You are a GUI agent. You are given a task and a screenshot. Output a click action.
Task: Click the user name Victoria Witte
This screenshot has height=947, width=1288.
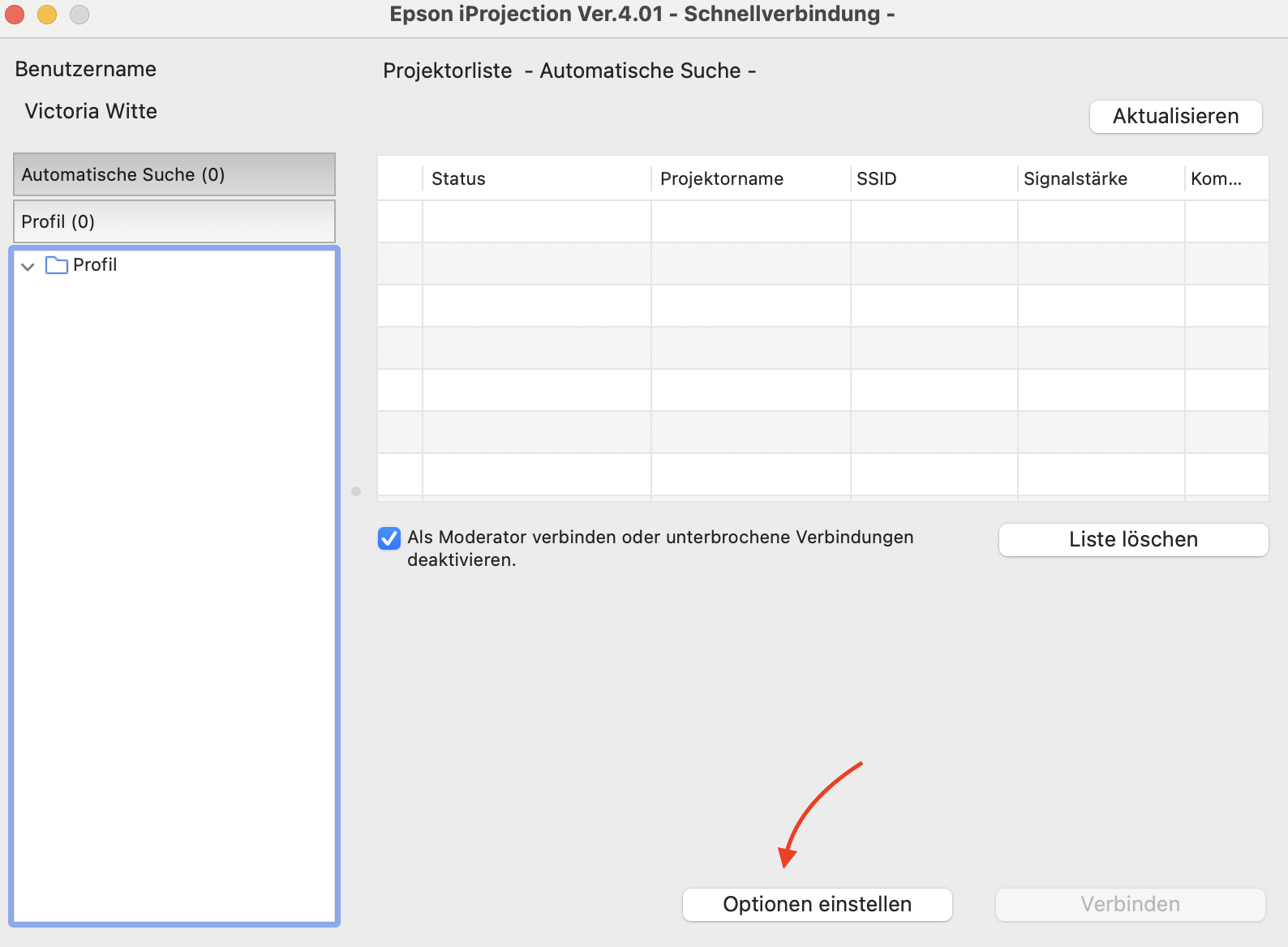click(91, 111)
